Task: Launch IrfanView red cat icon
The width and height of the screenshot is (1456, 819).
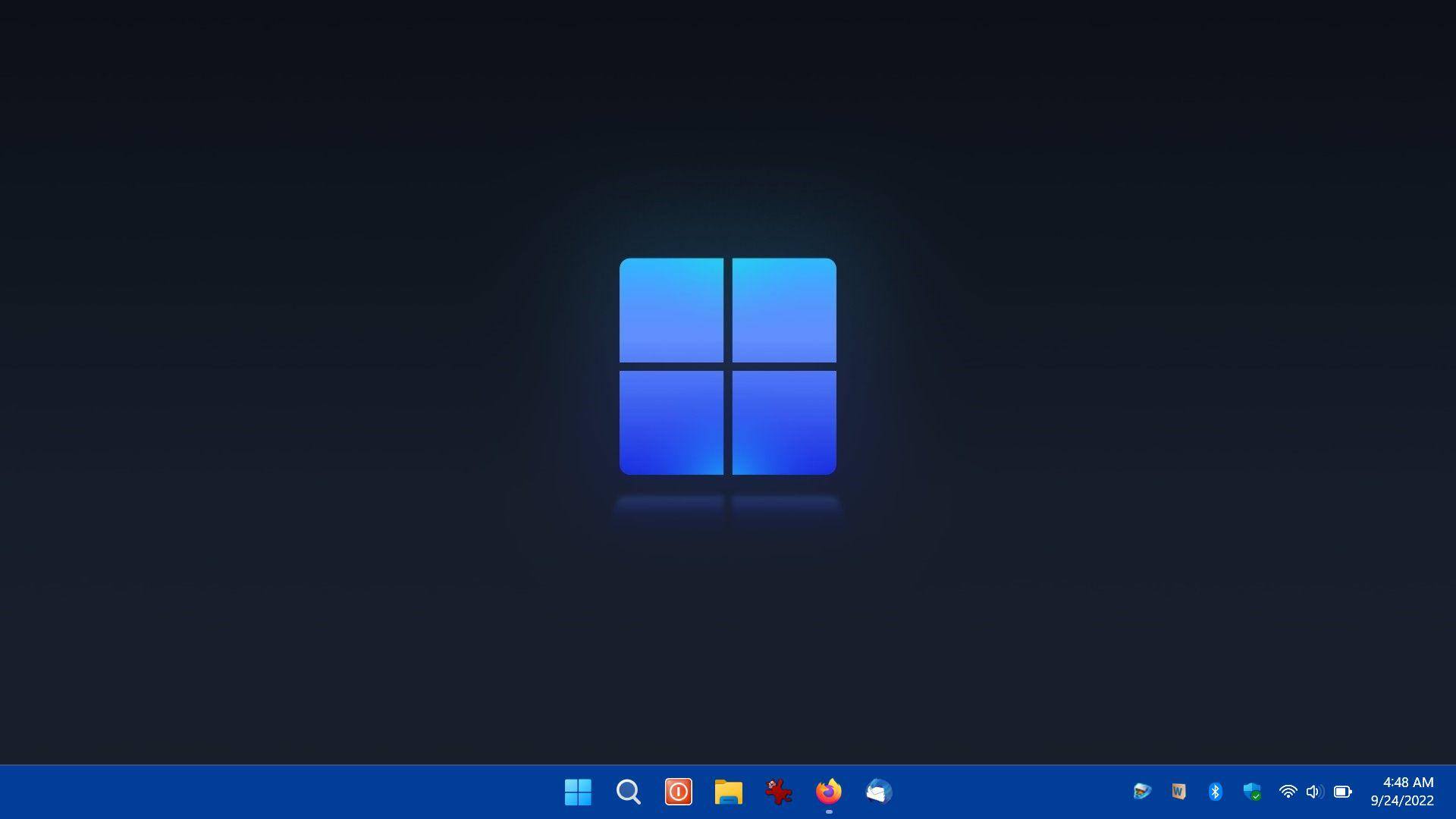Action: point(778,792)
